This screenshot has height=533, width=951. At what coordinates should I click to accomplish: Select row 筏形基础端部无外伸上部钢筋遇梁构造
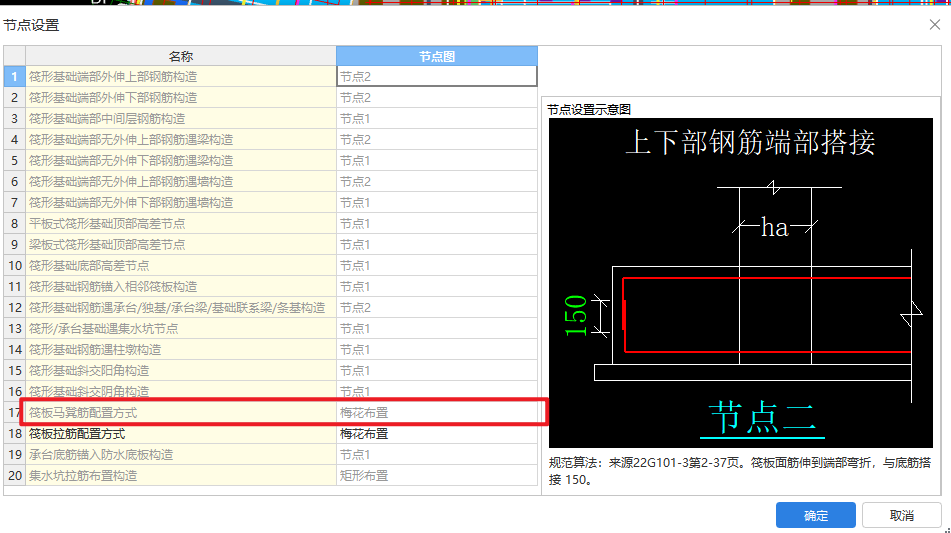[x=181, y=139]
